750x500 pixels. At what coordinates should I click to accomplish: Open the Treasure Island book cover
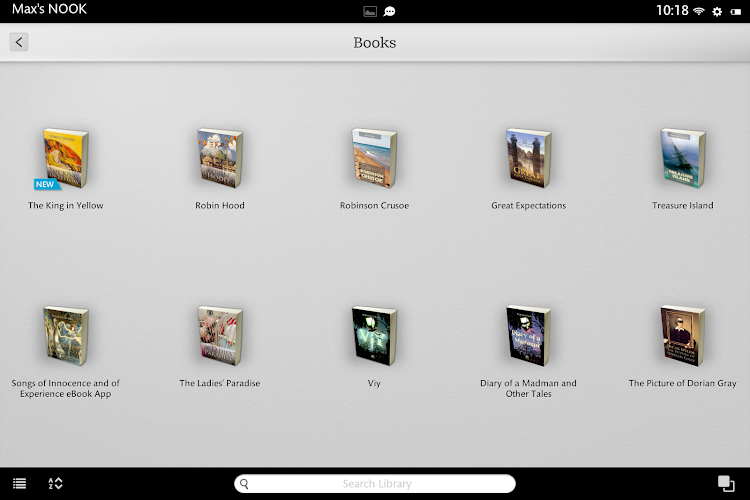tap(683, 158)
